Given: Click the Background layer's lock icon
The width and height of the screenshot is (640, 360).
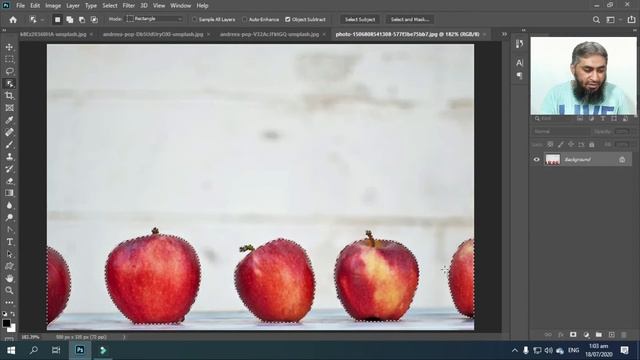Looking at the screenshot, I should point(622,160).
